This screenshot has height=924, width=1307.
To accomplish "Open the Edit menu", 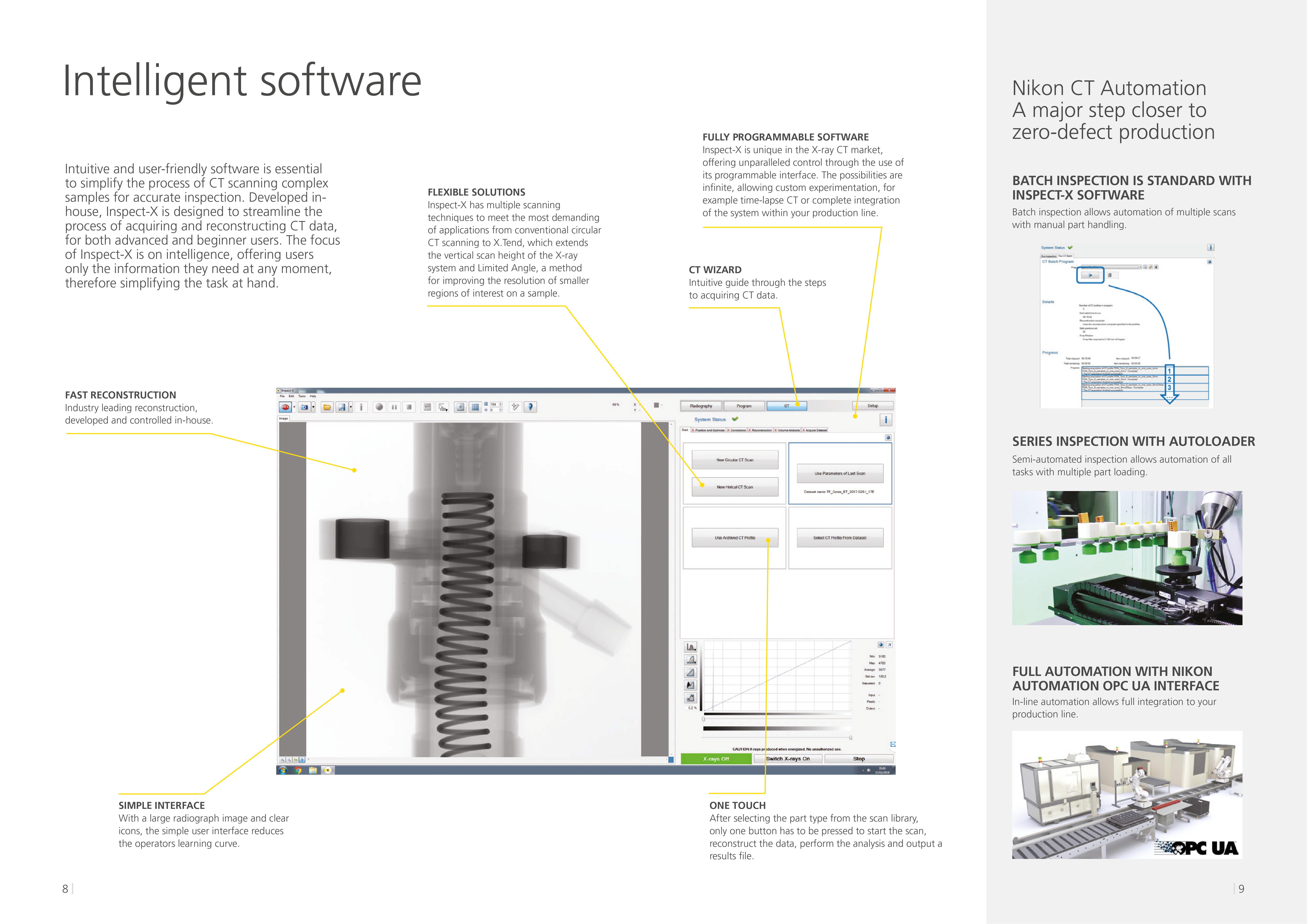I will (291, 396).
